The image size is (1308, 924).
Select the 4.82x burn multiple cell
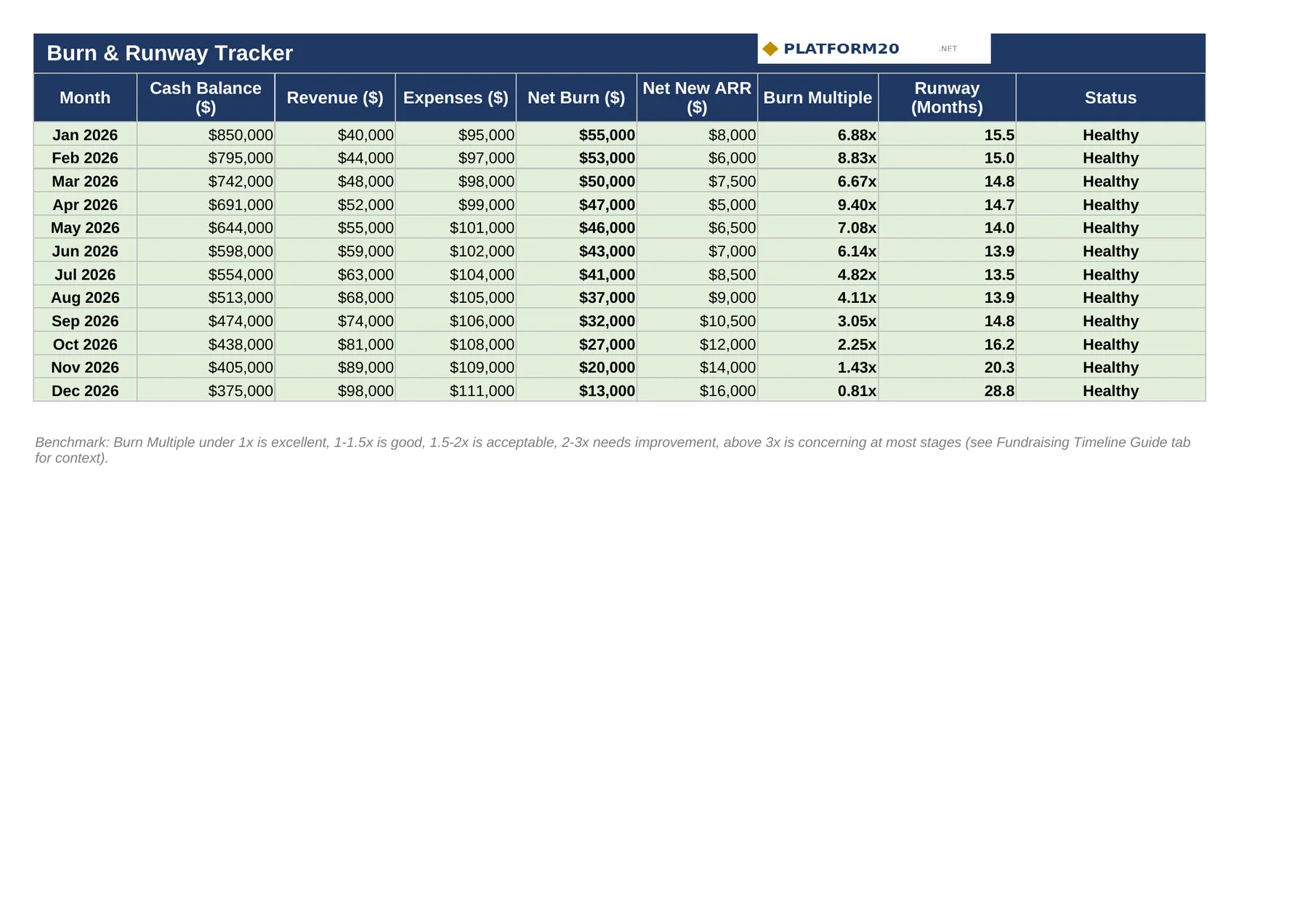tap(817, 274)
